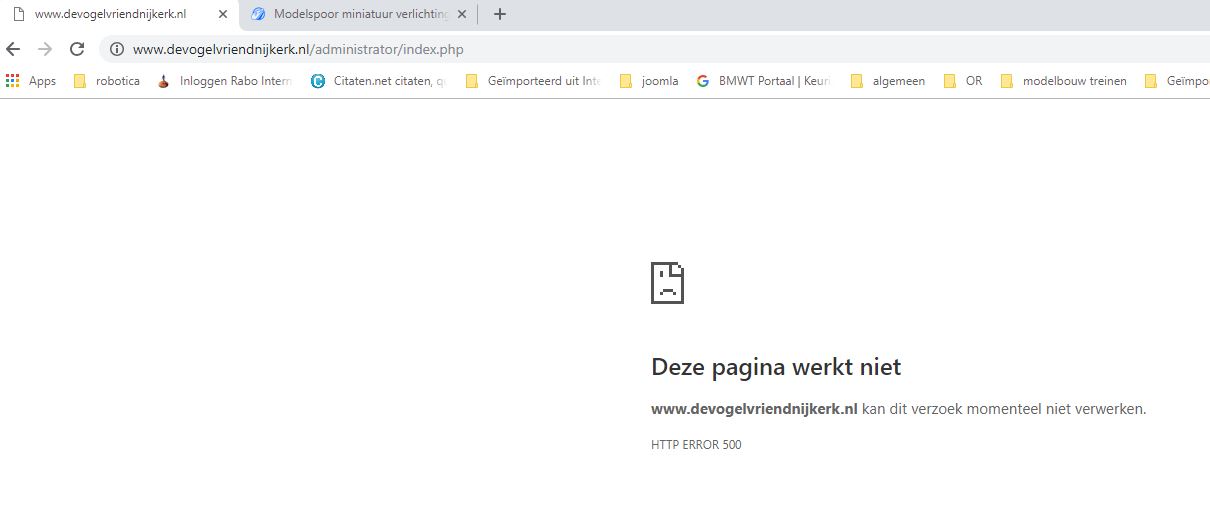Open the Apps grid shortcut

pos(31,81)
